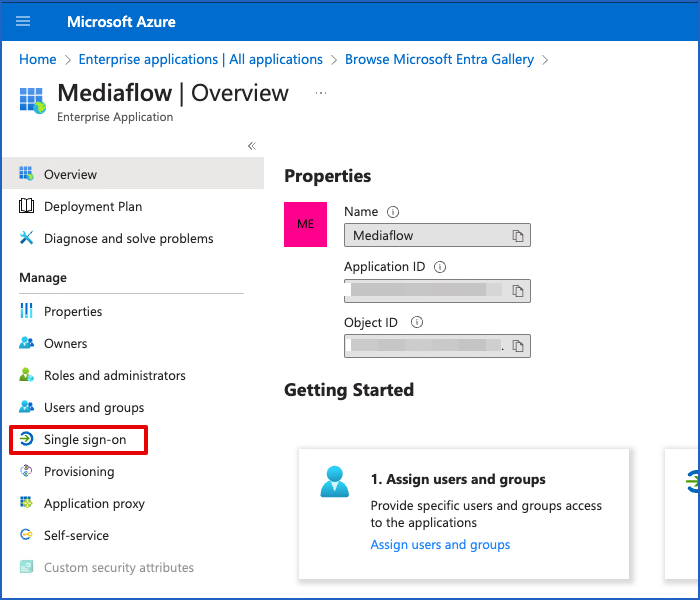Show info tooltip for Application ID

(x=440, y=267)
